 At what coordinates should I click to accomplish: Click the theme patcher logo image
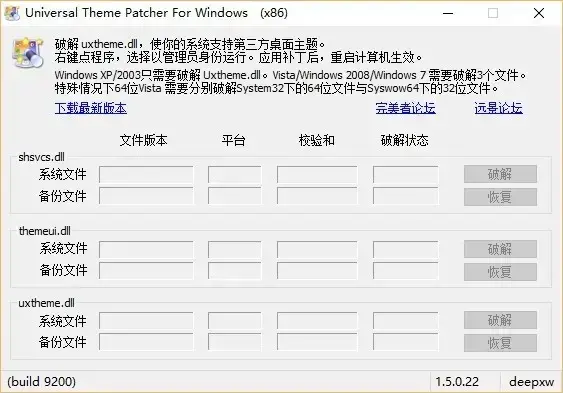[28, 52]
